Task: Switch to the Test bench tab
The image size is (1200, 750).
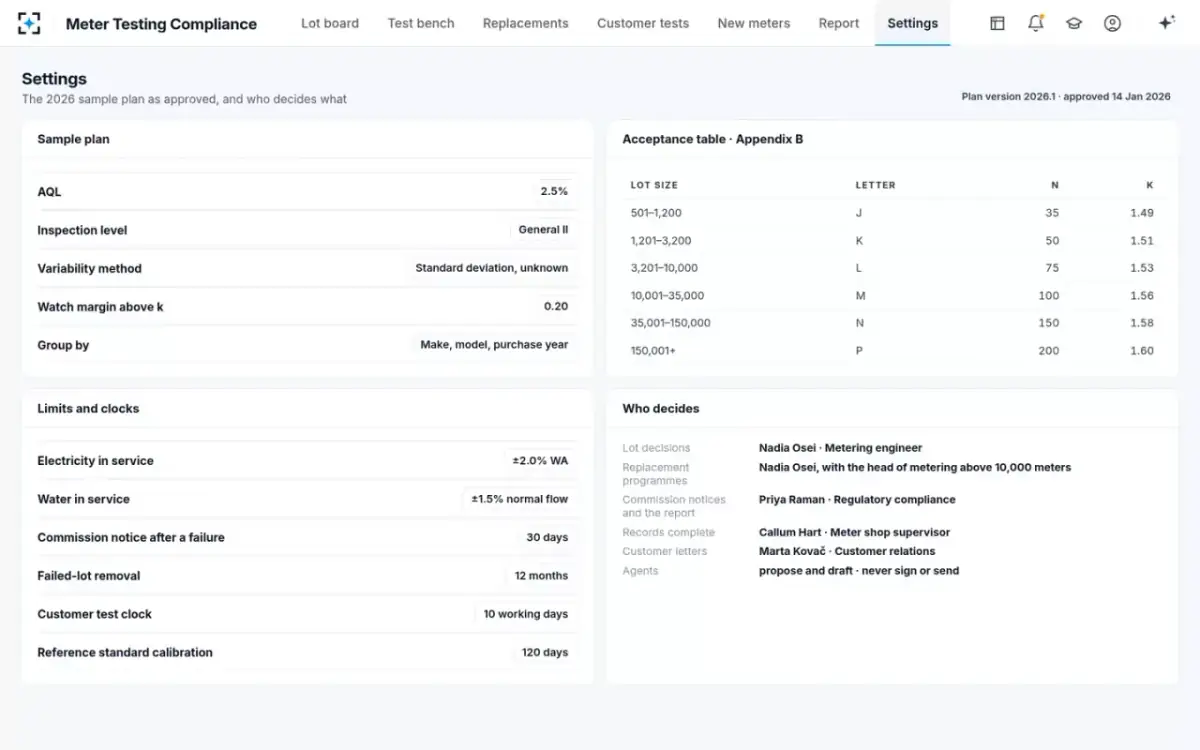Action: tap(421, 23)
